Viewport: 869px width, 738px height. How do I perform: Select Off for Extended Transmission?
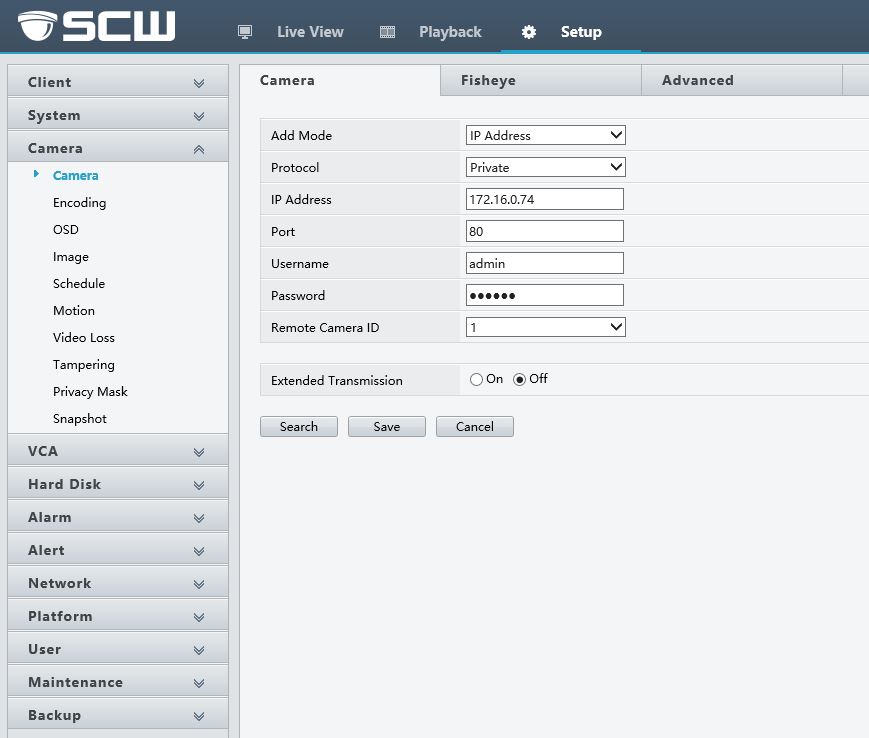click(519, 380)
